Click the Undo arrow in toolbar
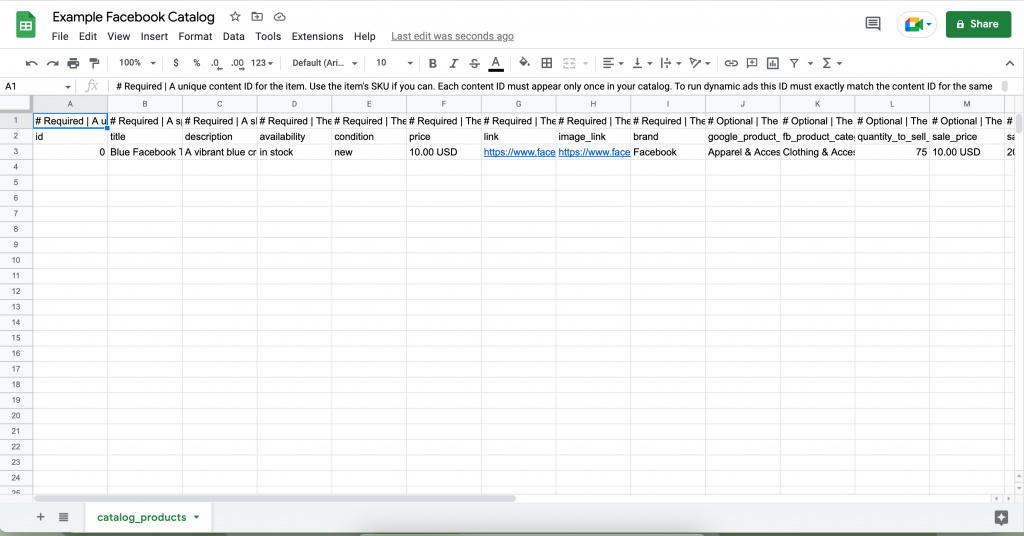Screen dimensions: 1024x536 [x=31, y=63]
